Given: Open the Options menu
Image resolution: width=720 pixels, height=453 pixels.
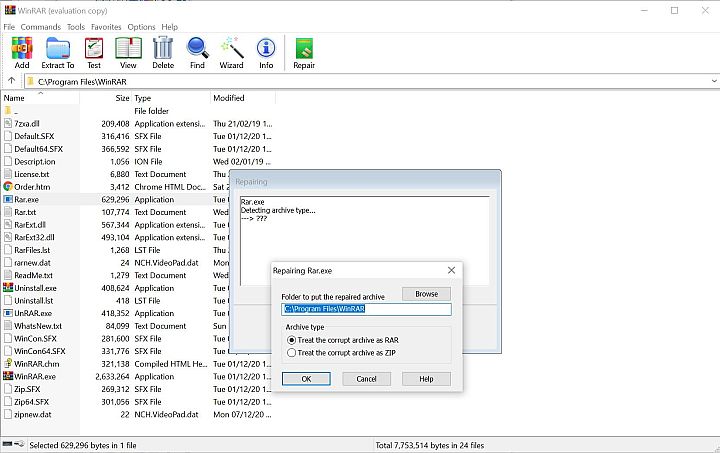Looking at the screenshot, I should coord(141,27).
